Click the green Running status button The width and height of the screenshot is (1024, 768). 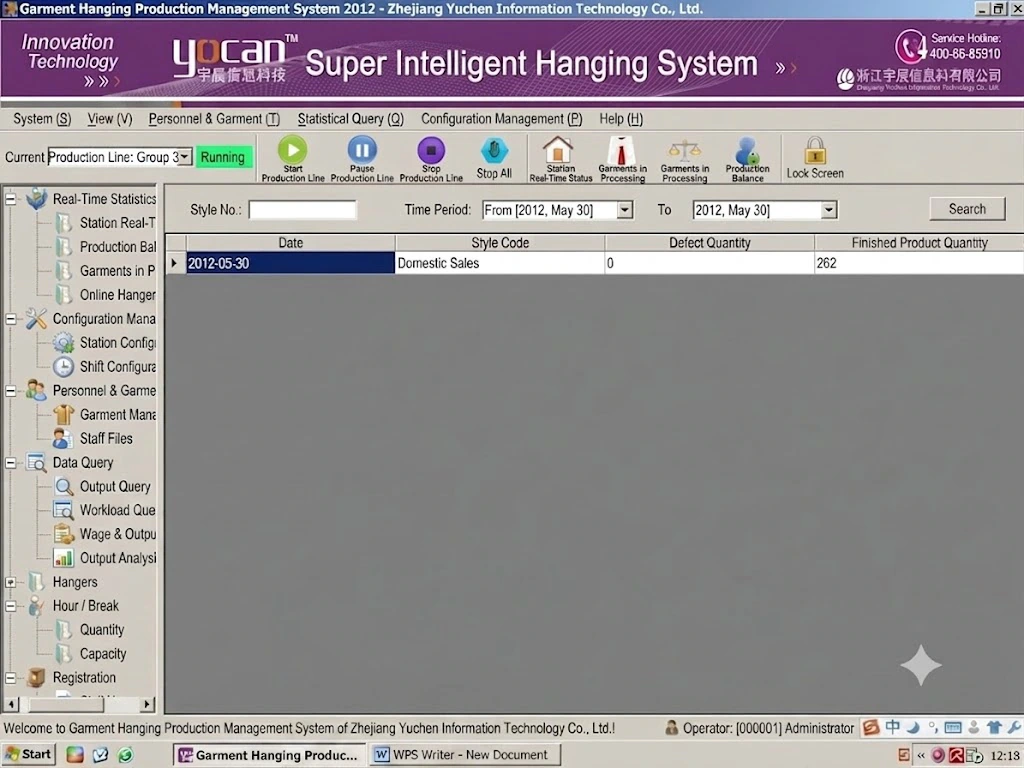pyautogui.click(x=223, y=157)
